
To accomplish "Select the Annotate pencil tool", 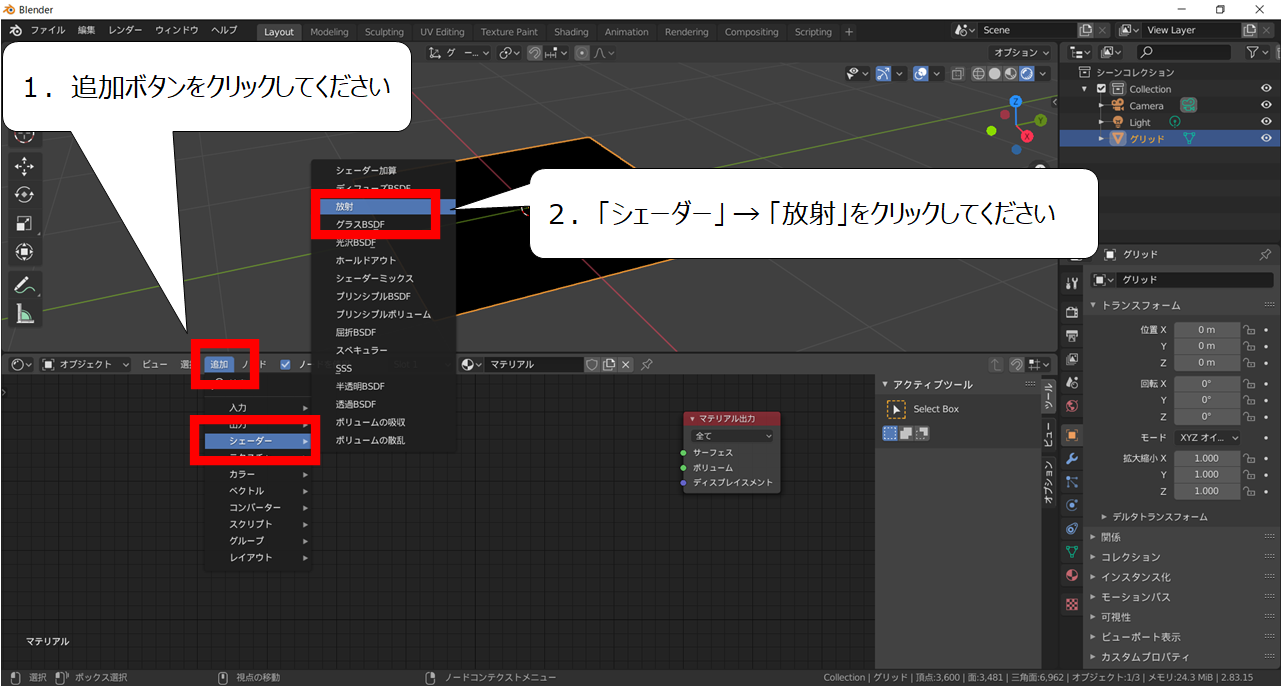I will [x=24, y=286].
